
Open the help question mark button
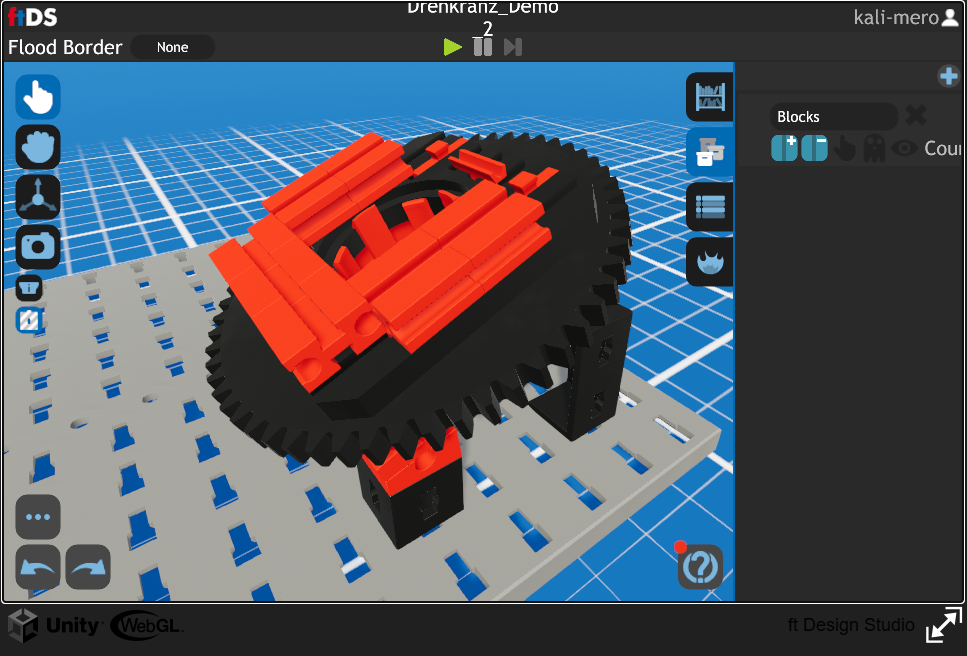[x=700, y=568]
